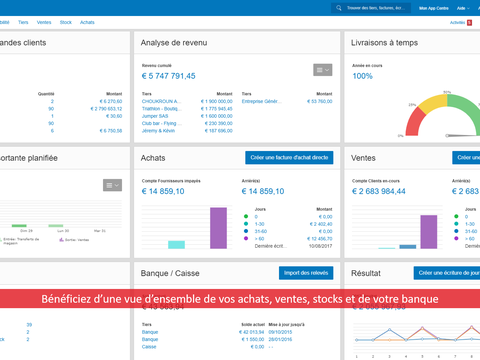This screenshot has width=480, height=360.
Task: Select the purple bar in Achats chart
Action: (x=218, y=228)
